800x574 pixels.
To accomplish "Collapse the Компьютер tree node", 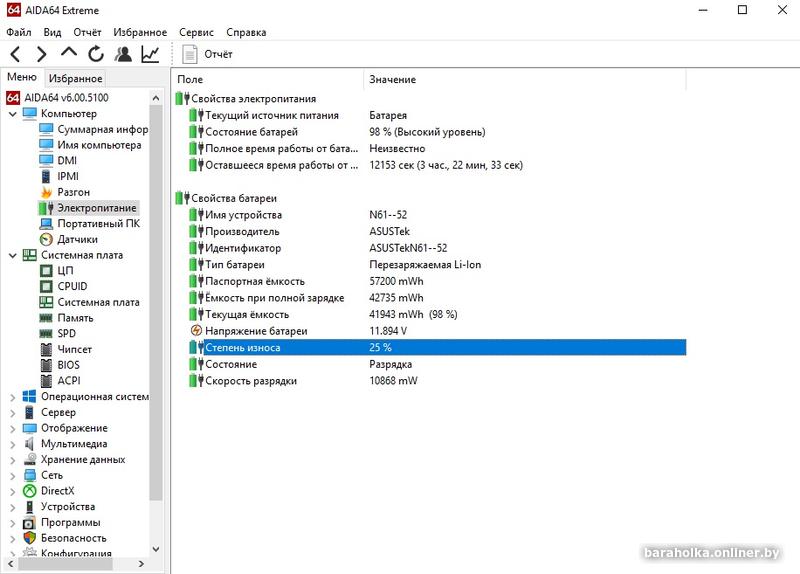I will [x=13, y=114].
